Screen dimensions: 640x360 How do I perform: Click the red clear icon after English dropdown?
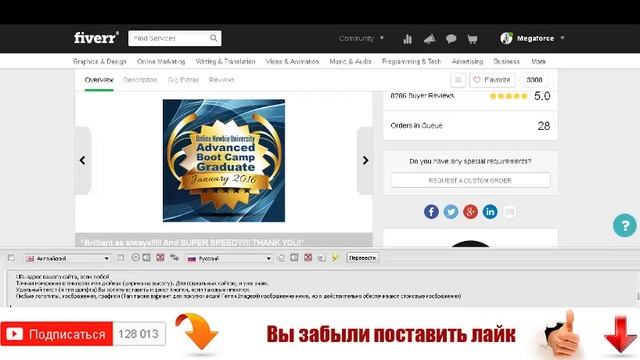(160, 258)
